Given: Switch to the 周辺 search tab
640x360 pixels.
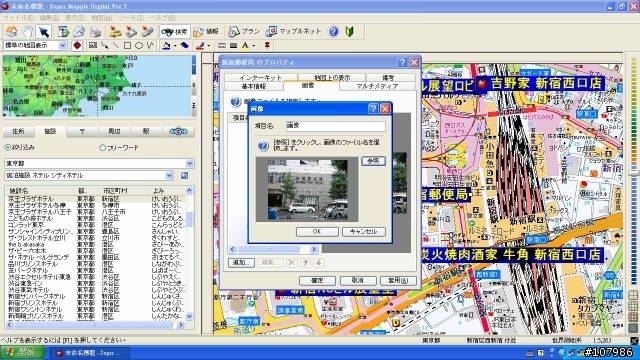Looking at the screenshot, I should [114, 131].
